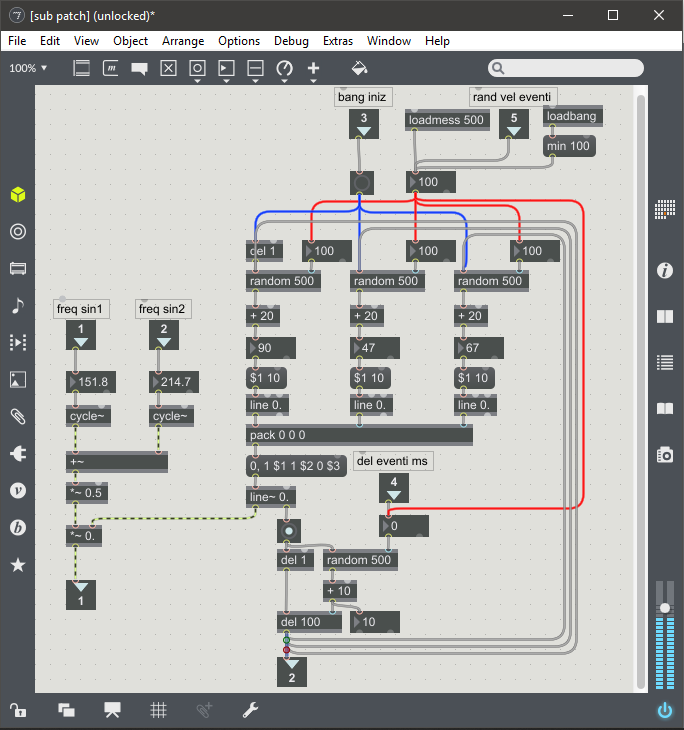Image resolution: width=684 pixels, height=730 pixels.
Task: Select the pack 0 0 0 object
Action: tap(359, 435)
